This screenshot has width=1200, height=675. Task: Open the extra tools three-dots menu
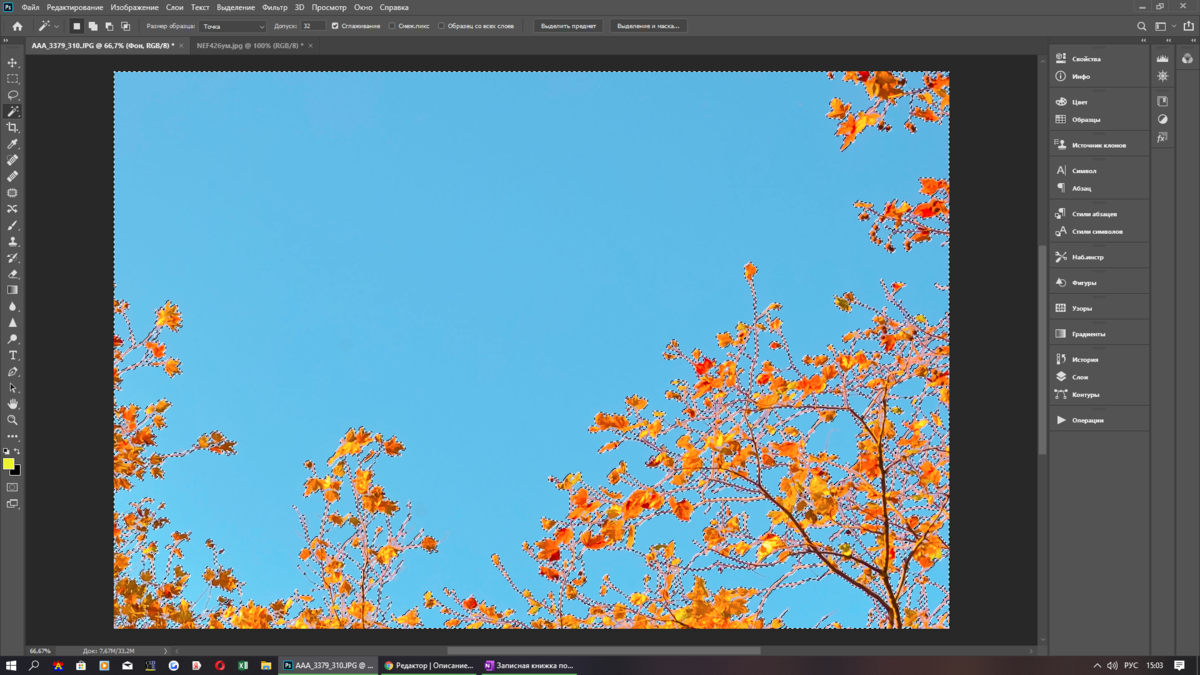[x=13, y=436]
